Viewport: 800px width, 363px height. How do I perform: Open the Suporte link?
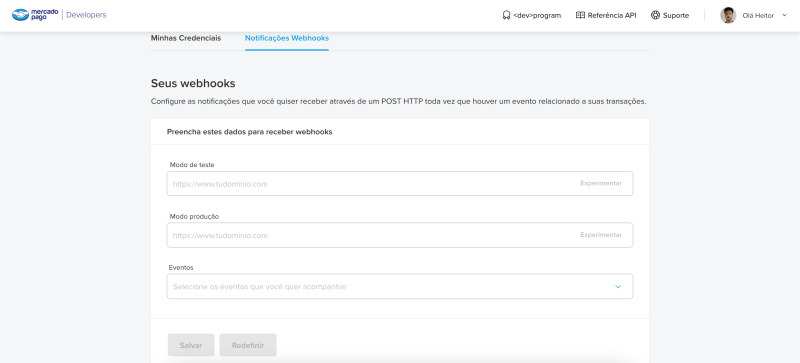[676, 15]
